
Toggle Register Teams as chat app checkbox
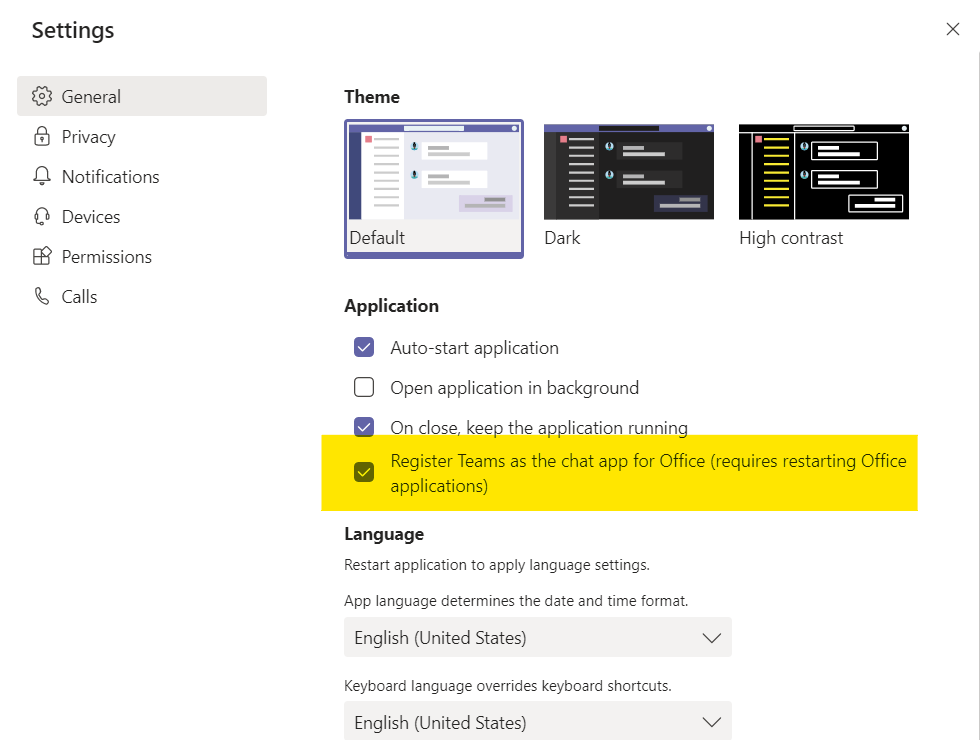[x=364, y=472]
